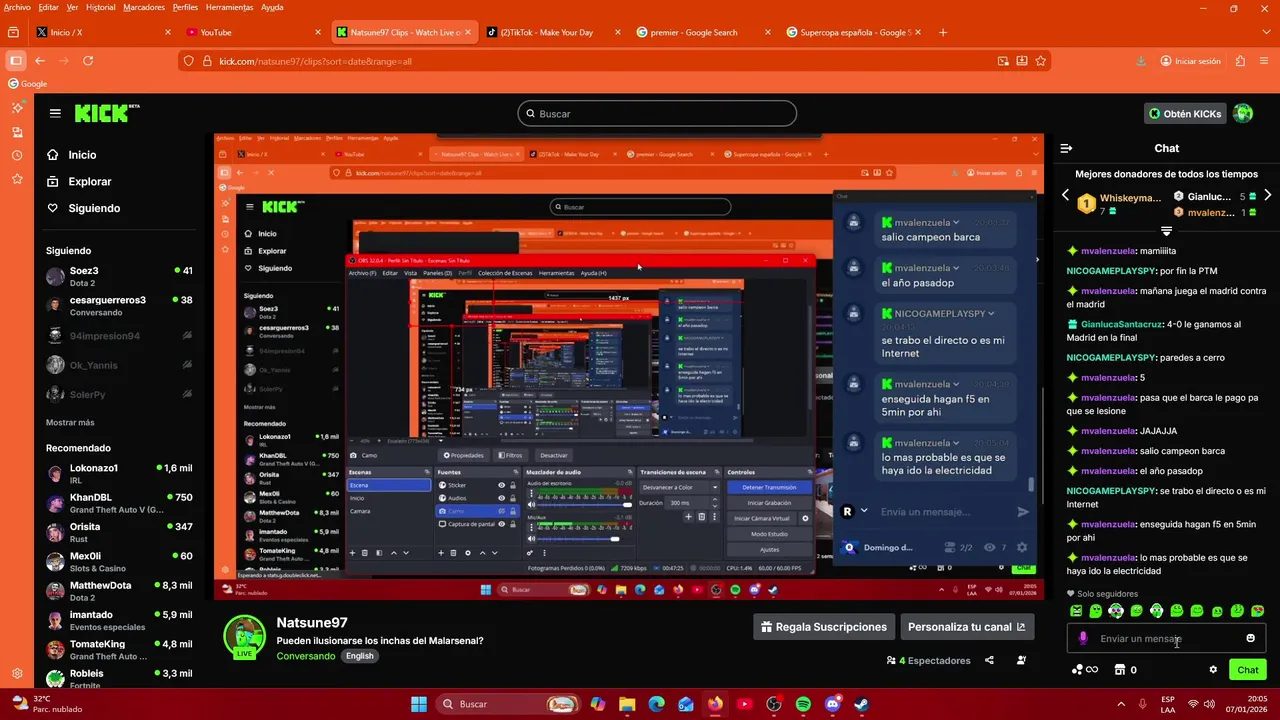Open the shop icon beside the 0
The height and width of the screenshot is (720, 1280).
tap(1120, 670)
